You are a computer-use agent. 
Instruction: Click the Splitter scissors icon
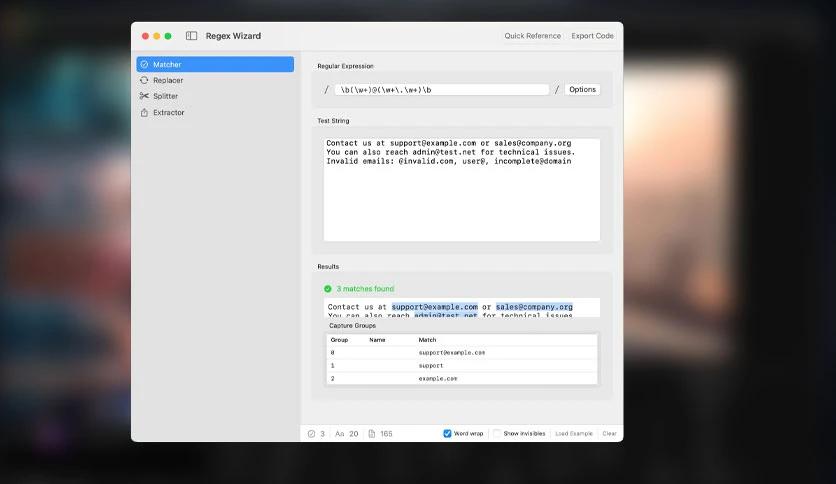point(144,96)
